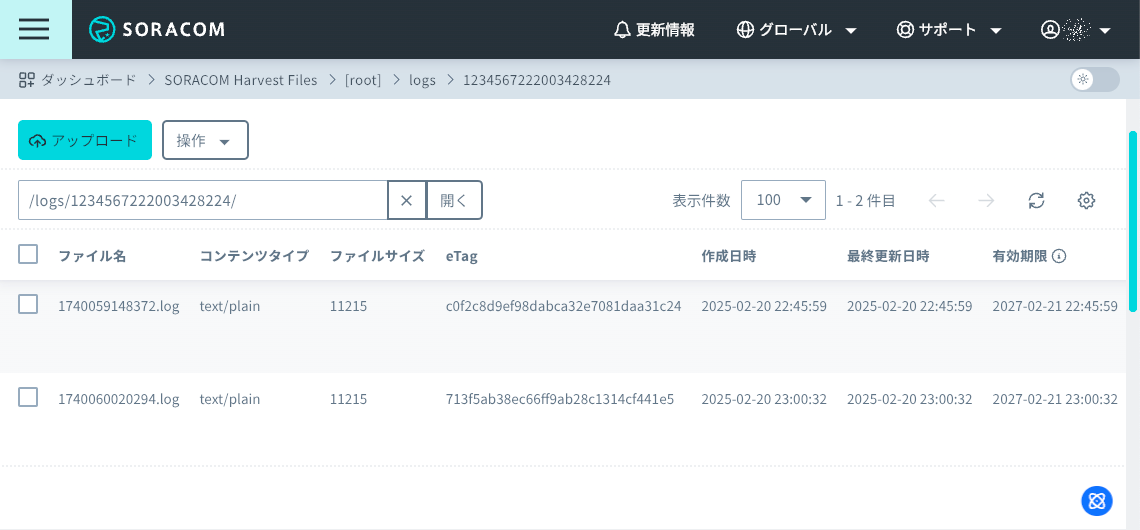Click the SORACOM logo
This screenshot has height=530, width=1140.
(x=157, y=29)
